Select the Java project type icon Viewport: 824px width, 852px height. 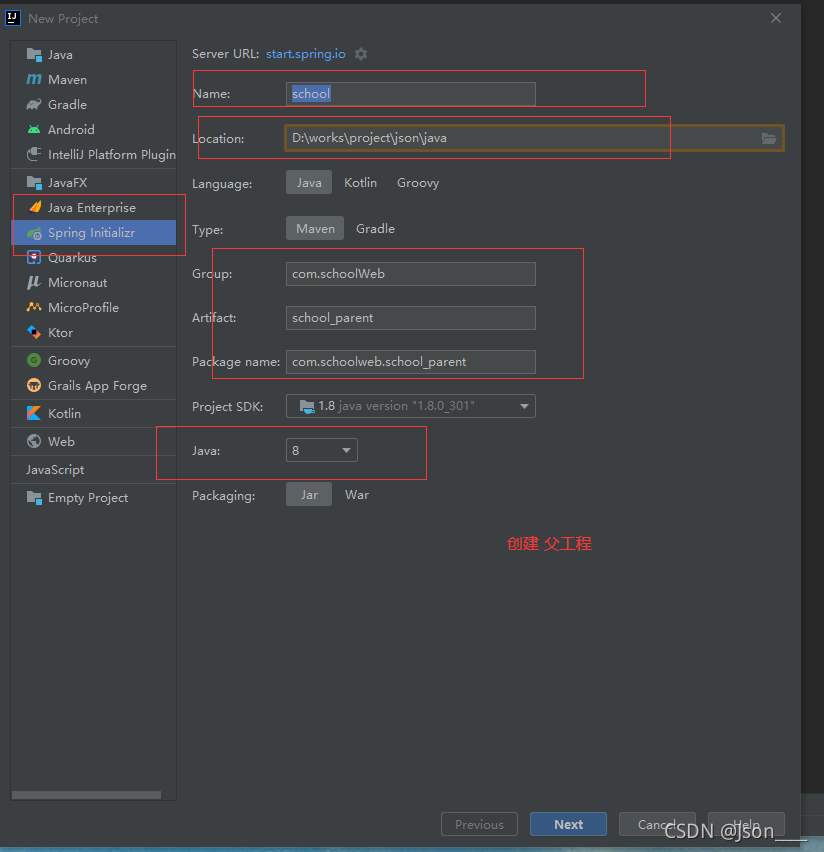(34, 54)
